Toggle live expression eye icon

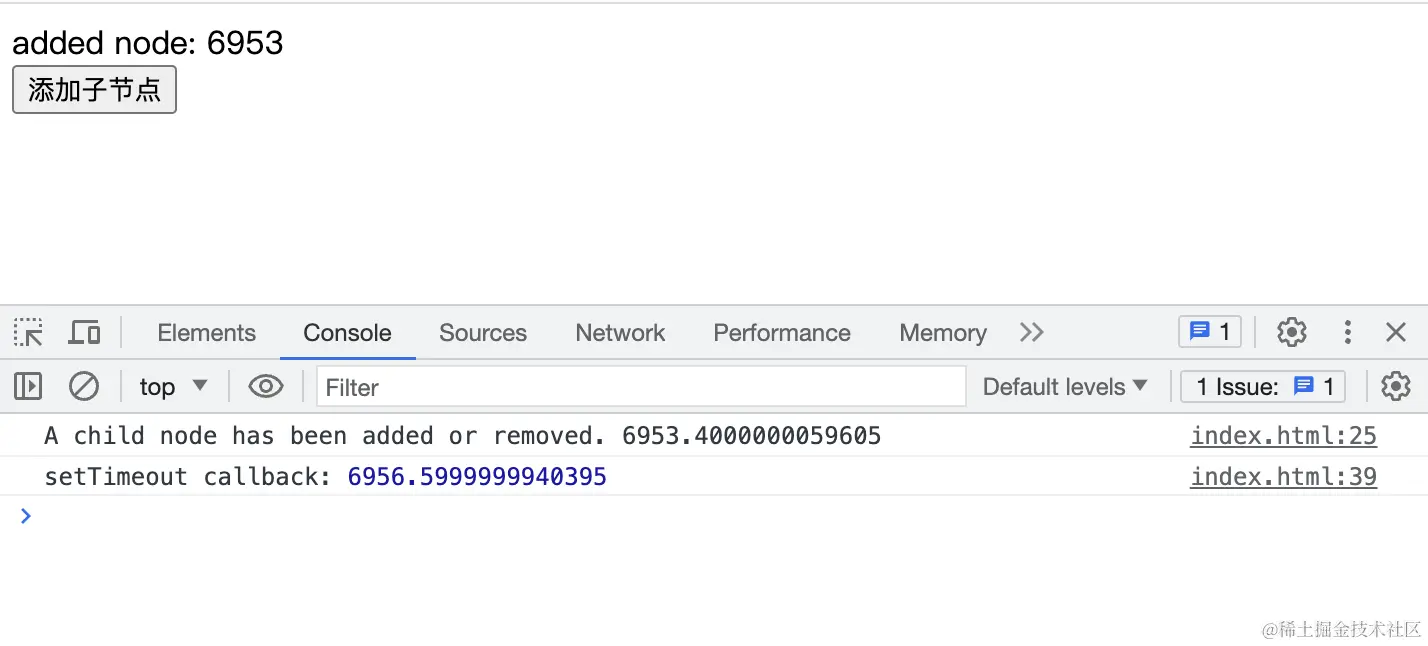[265, 387]
